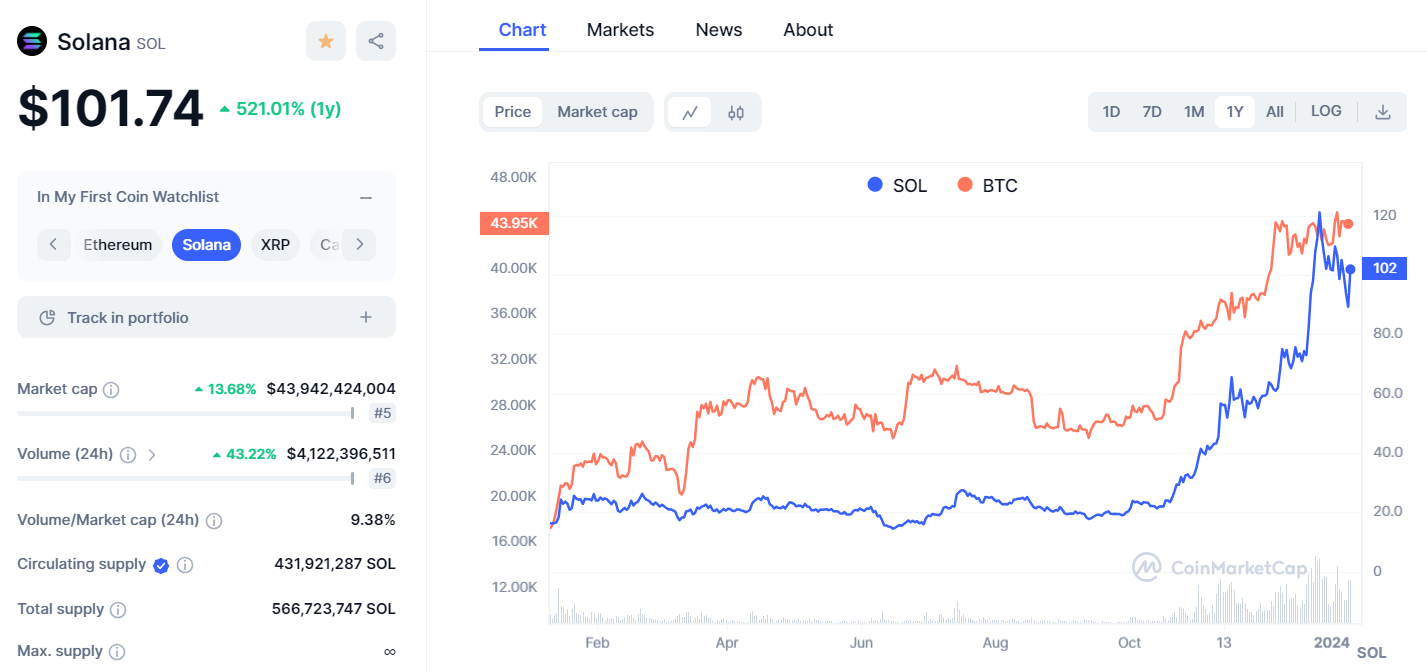Toggle the SOL legend series
The image size is (1427, 672).
[x=897, y=185]
